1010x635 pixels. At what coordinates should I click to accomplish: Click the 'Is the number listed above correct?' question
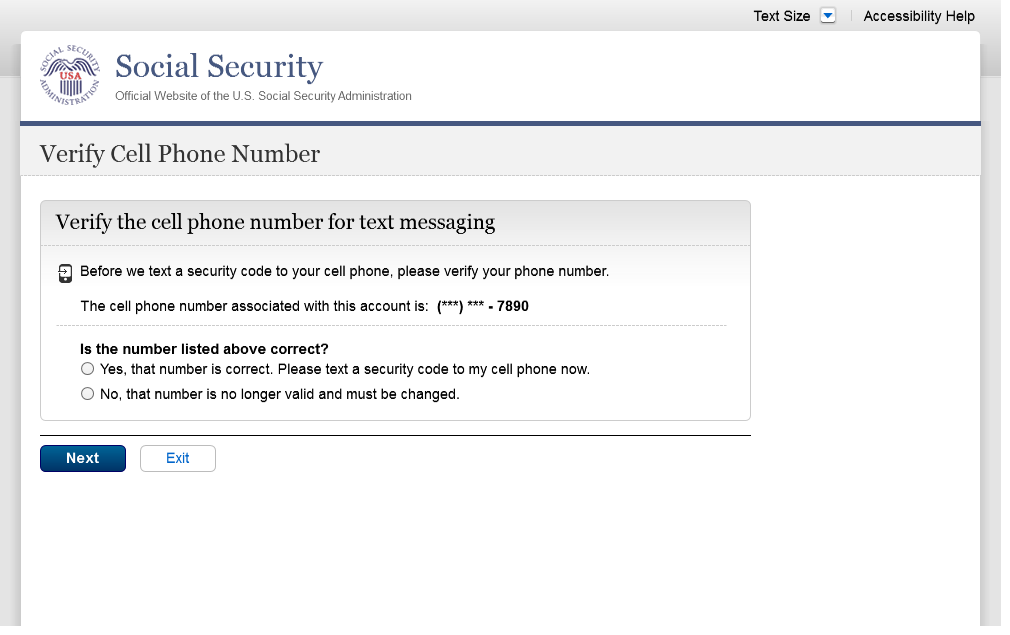204,349
